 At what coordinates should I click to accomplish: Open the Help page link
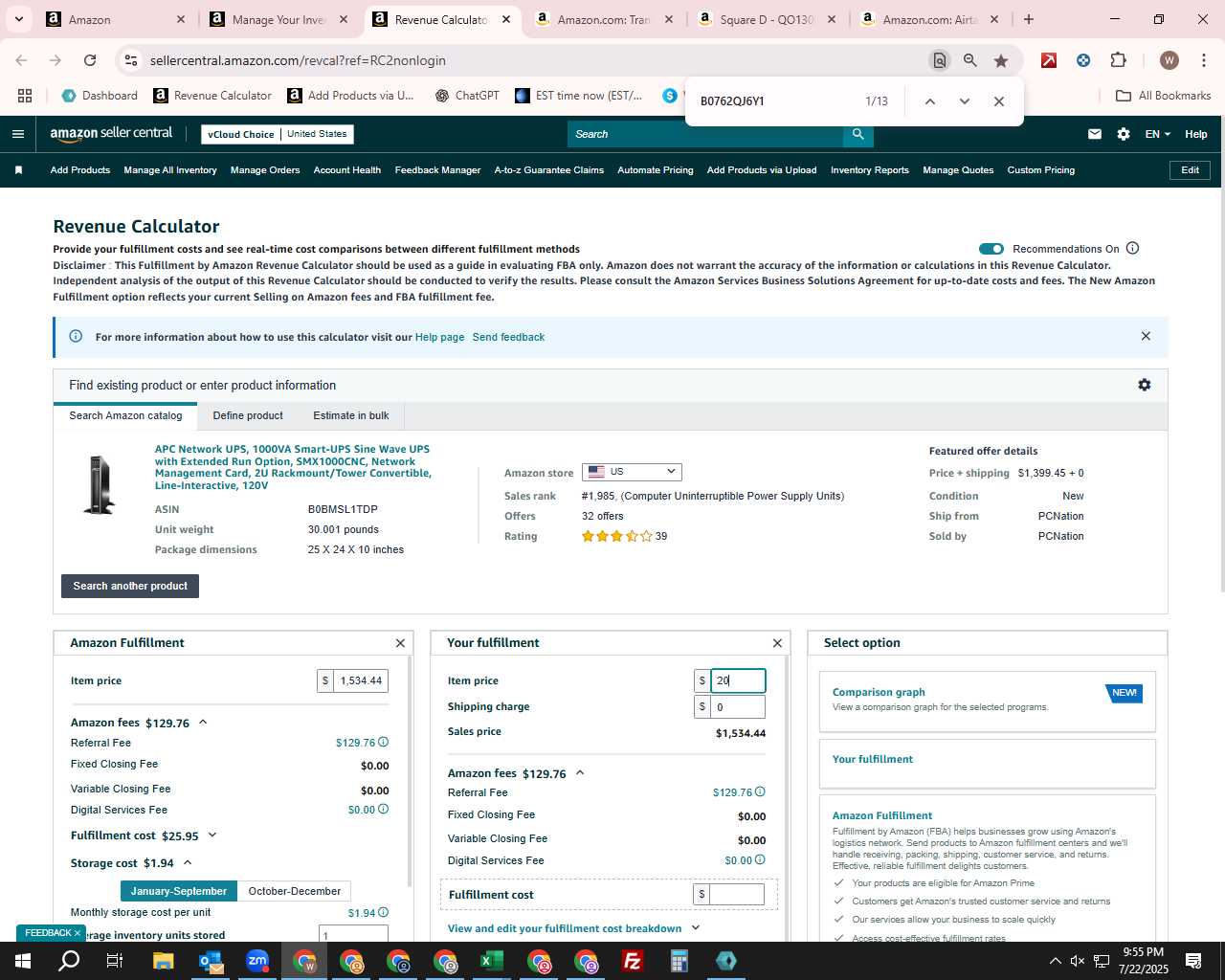[439, 337]
